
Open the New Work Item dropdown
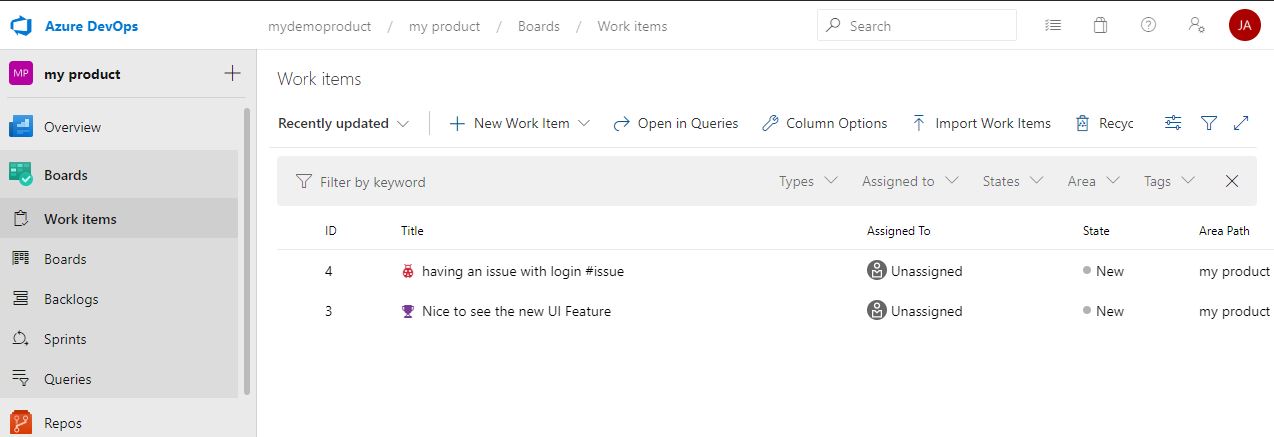click(x=520, y=123)
